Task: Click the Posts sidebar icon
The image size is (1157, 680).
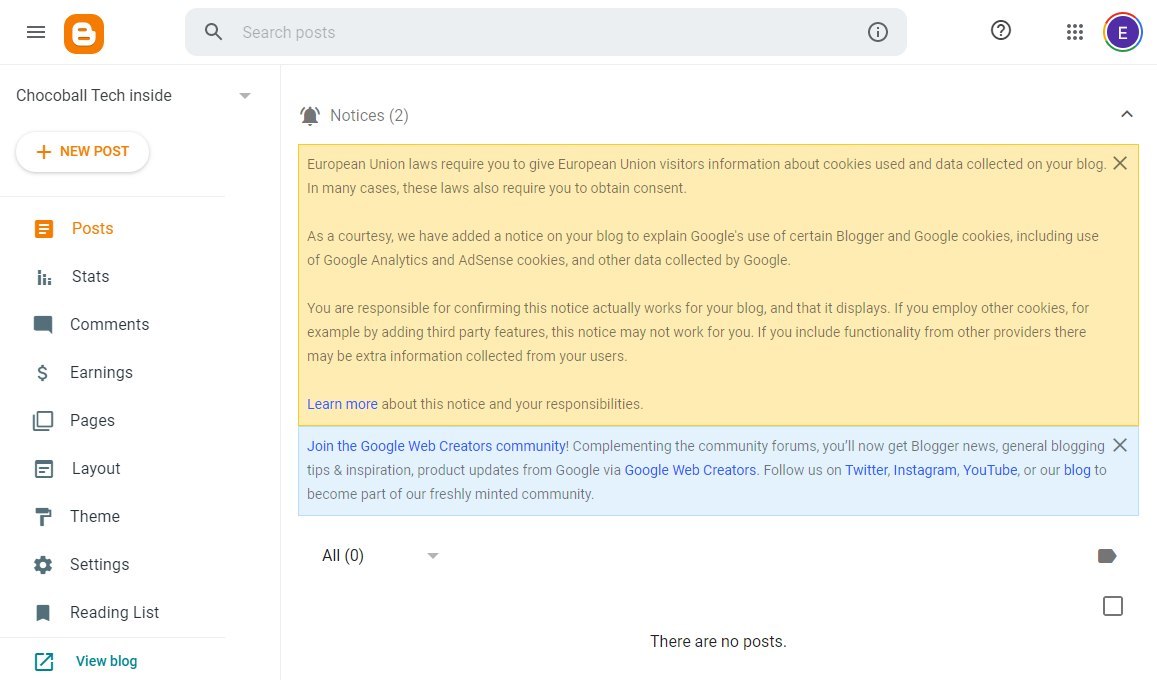Action: (x=44, y=229)
